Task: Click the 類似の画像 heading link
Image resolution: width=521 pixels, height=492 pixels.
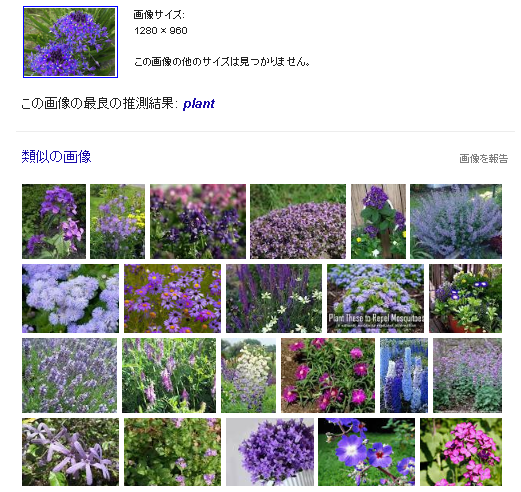Action: tap(56, 157)
